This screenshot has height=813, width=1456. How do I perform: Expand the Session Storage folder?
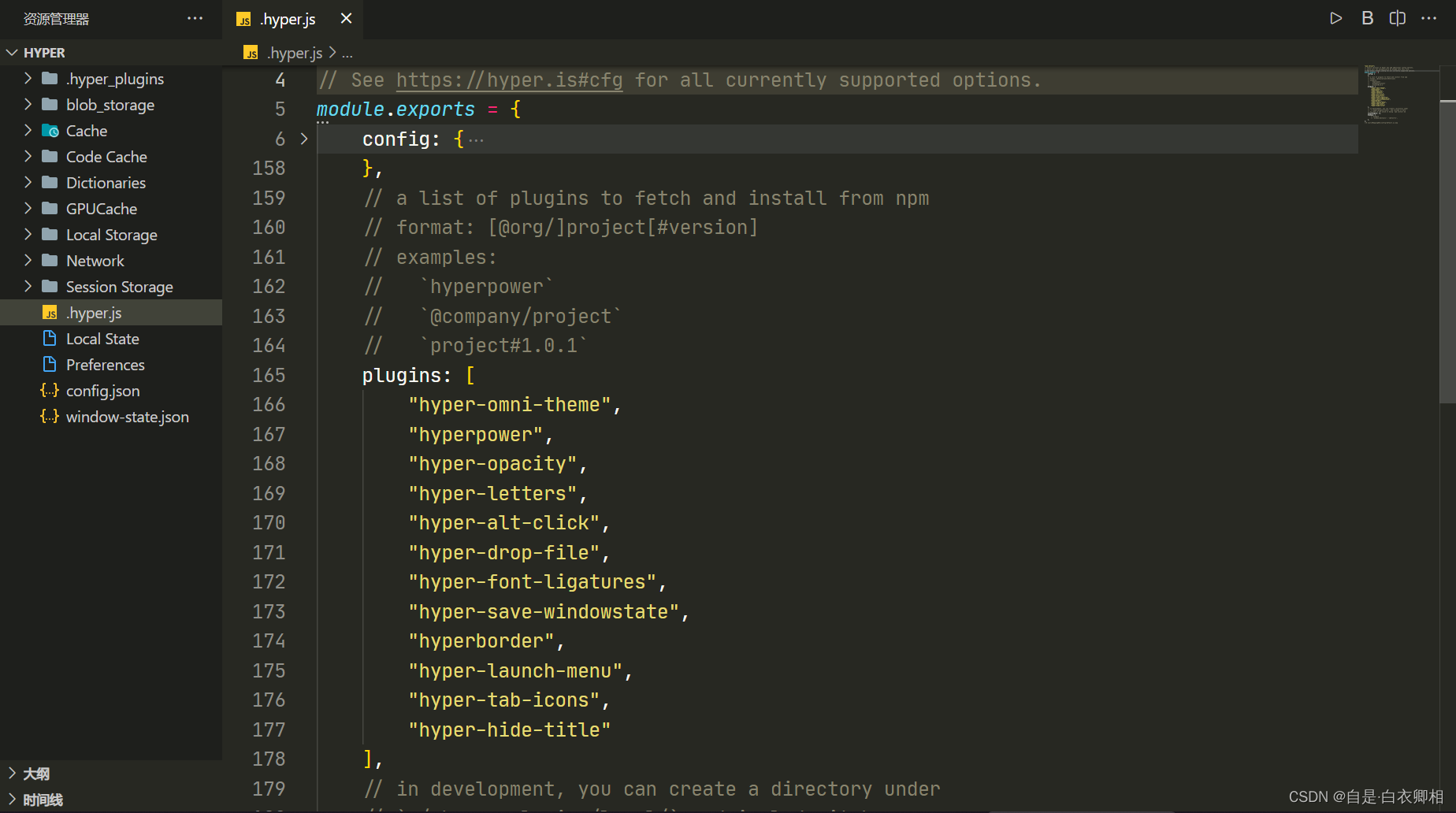click(x=28, y=286)
